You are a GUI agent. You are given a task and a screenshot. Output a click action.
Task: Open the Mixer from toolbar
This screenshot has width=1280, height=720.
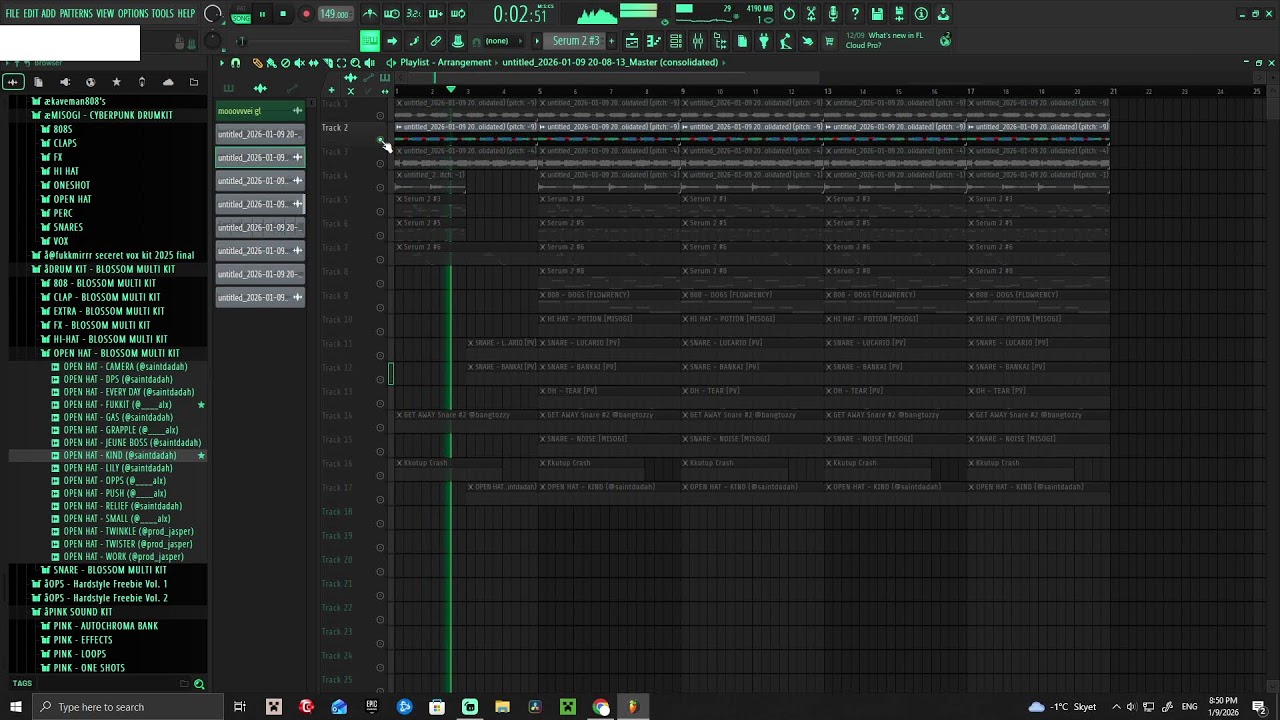pyautogui.click(x=697, y=41)
